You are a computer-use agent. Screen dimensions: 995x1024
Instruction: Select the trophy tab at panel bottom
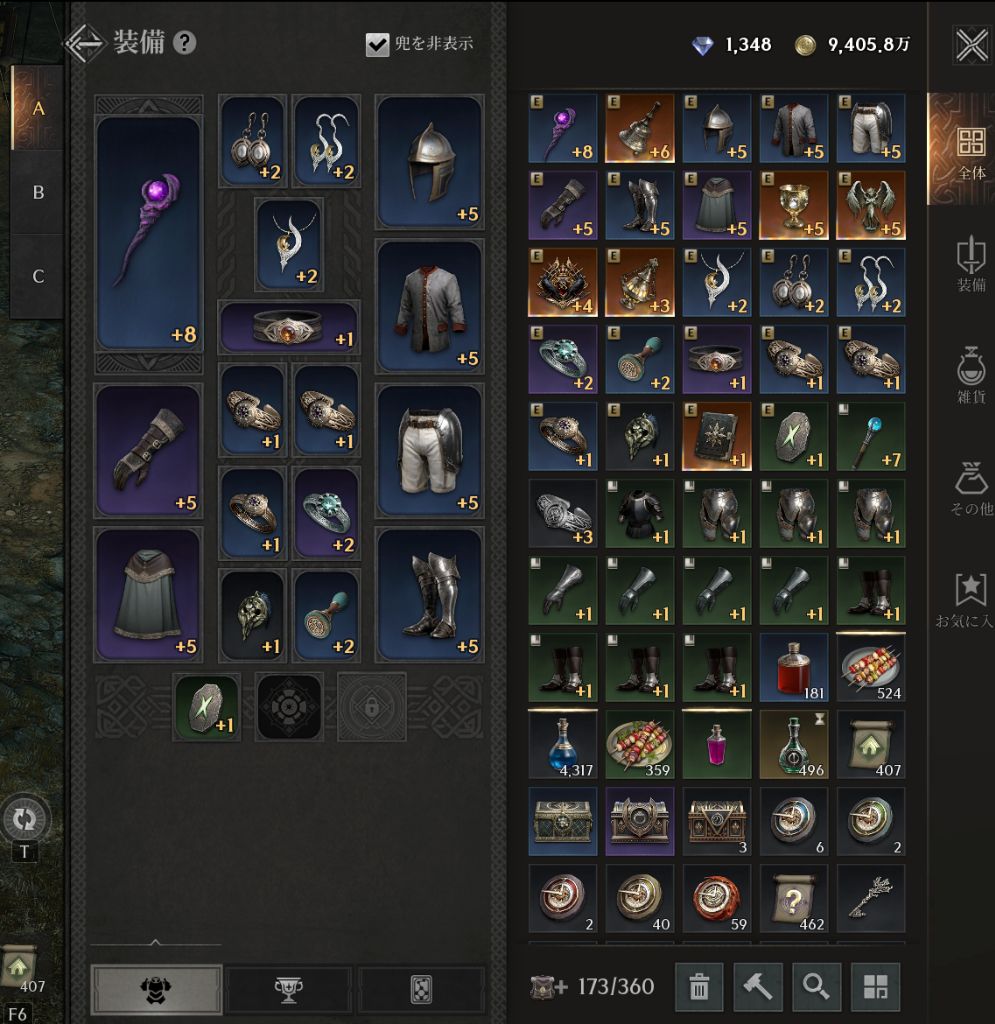pos(289,989)
